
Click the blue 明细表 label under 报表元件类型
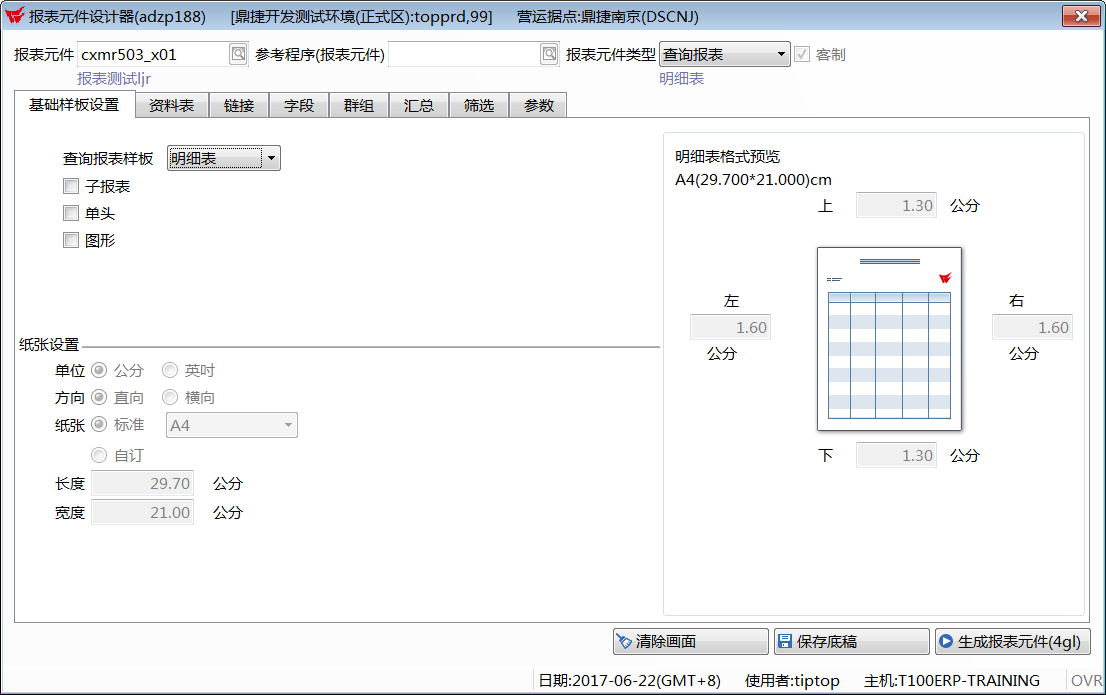(681, 78)
